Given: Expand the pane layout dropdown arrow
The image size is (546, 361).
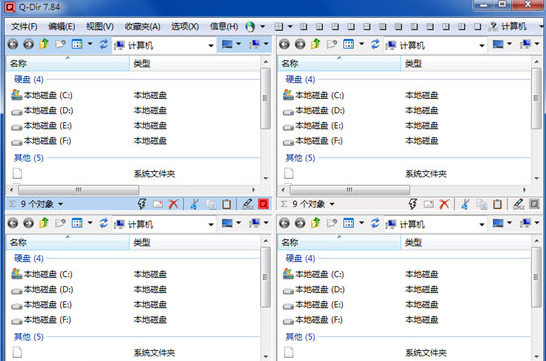Looking at the screenshot, I should pyautogui.click(x=290, y=26).
